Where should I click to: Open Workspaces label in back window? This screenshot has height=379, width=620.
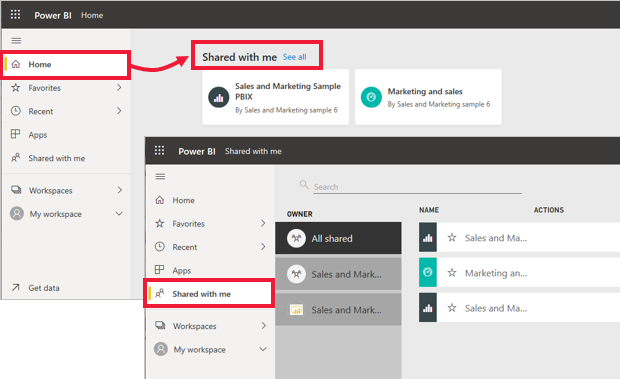click(51, 190)
